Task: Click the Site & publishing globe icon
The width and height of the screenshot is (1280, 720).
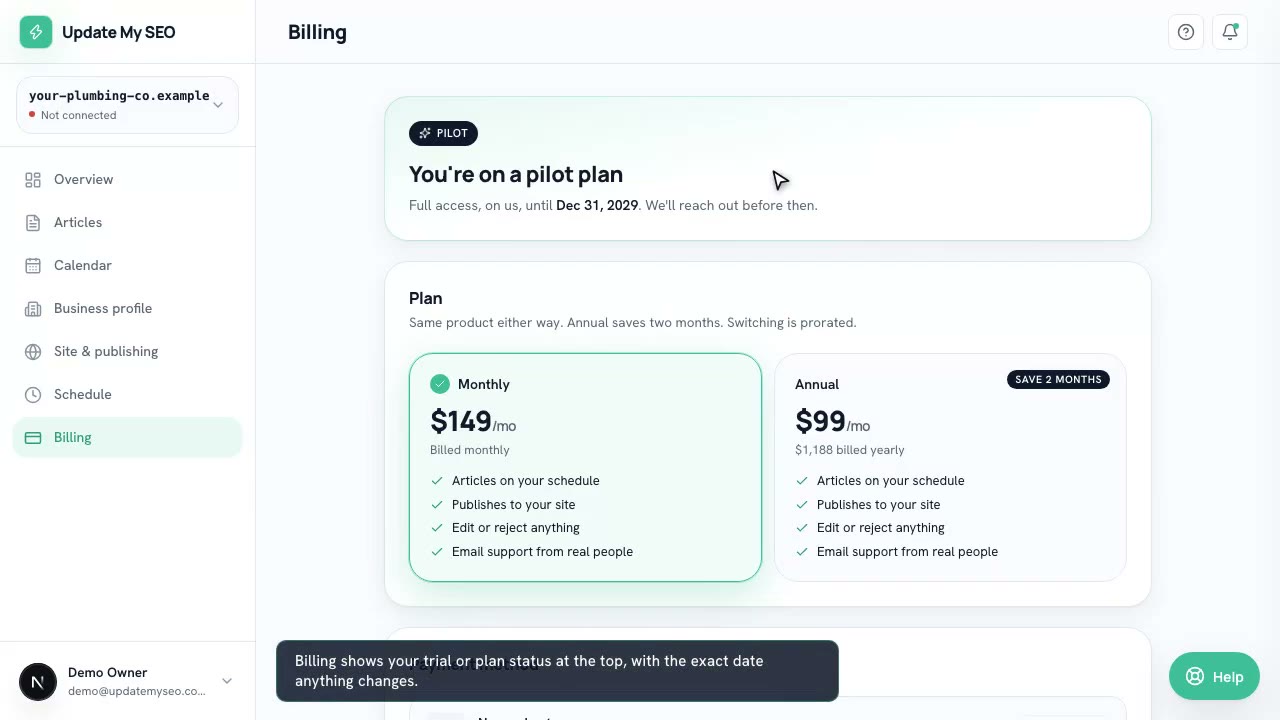Action: (33, 352)
